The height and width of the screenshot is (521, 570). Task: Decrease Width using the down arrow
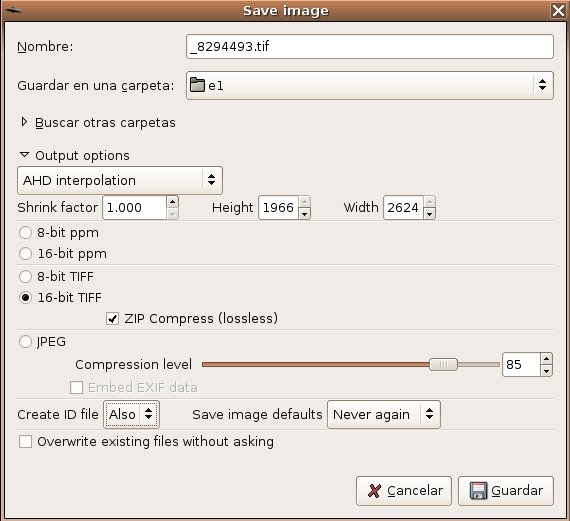click(x=429, y=214)
